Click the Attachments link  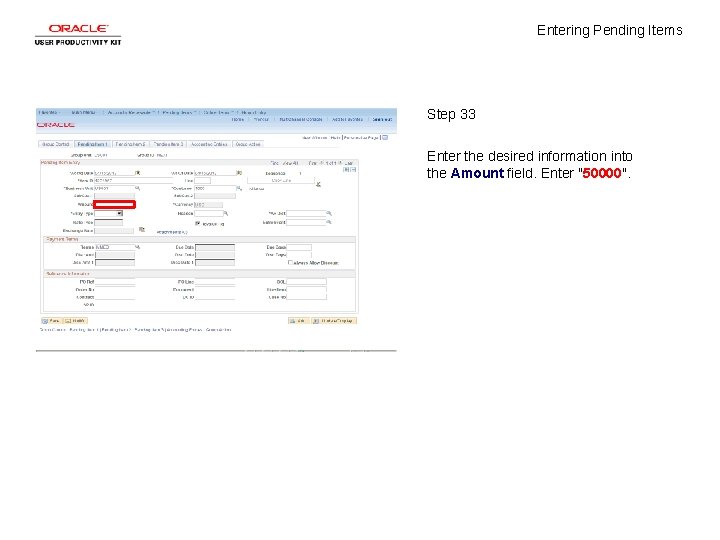(172, 232)
